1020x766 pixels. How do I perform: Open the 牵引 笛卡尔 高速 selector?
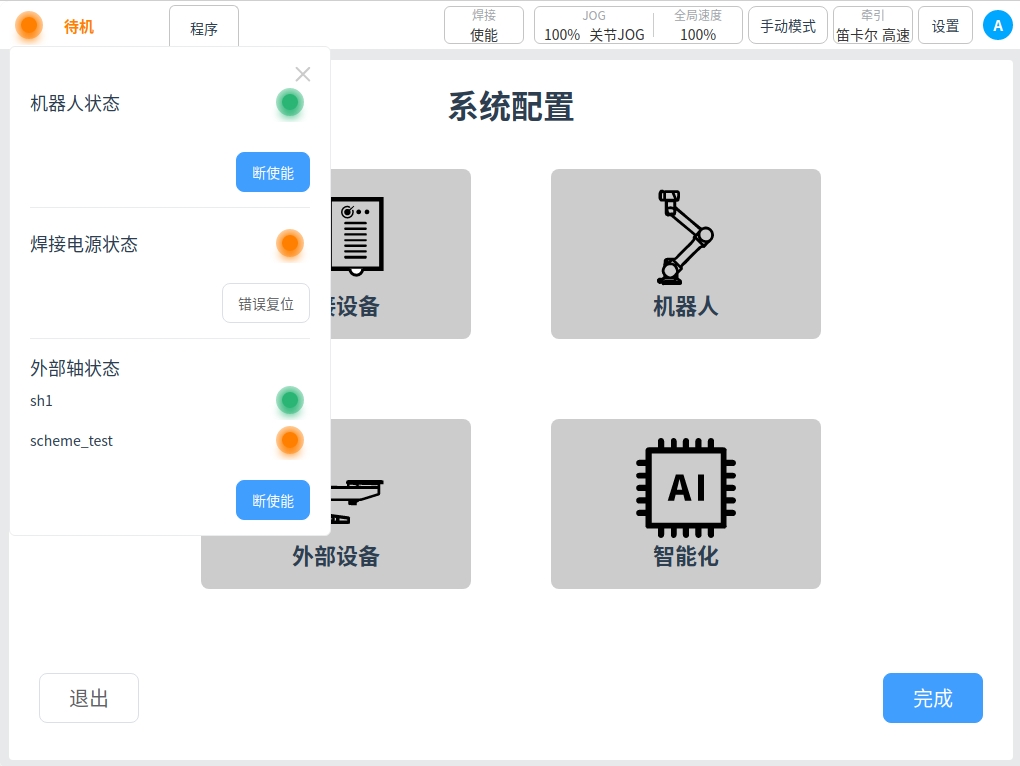coord(872,25)
